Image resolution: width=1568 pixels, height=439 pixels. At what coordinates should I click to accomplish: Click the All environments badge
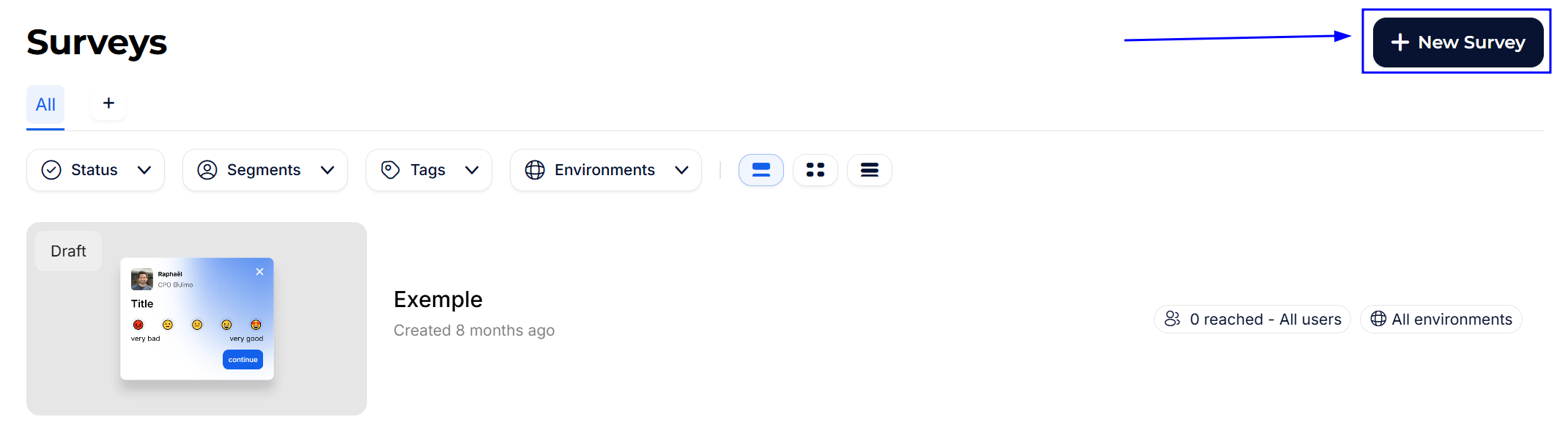click(x=1441, y=320)
